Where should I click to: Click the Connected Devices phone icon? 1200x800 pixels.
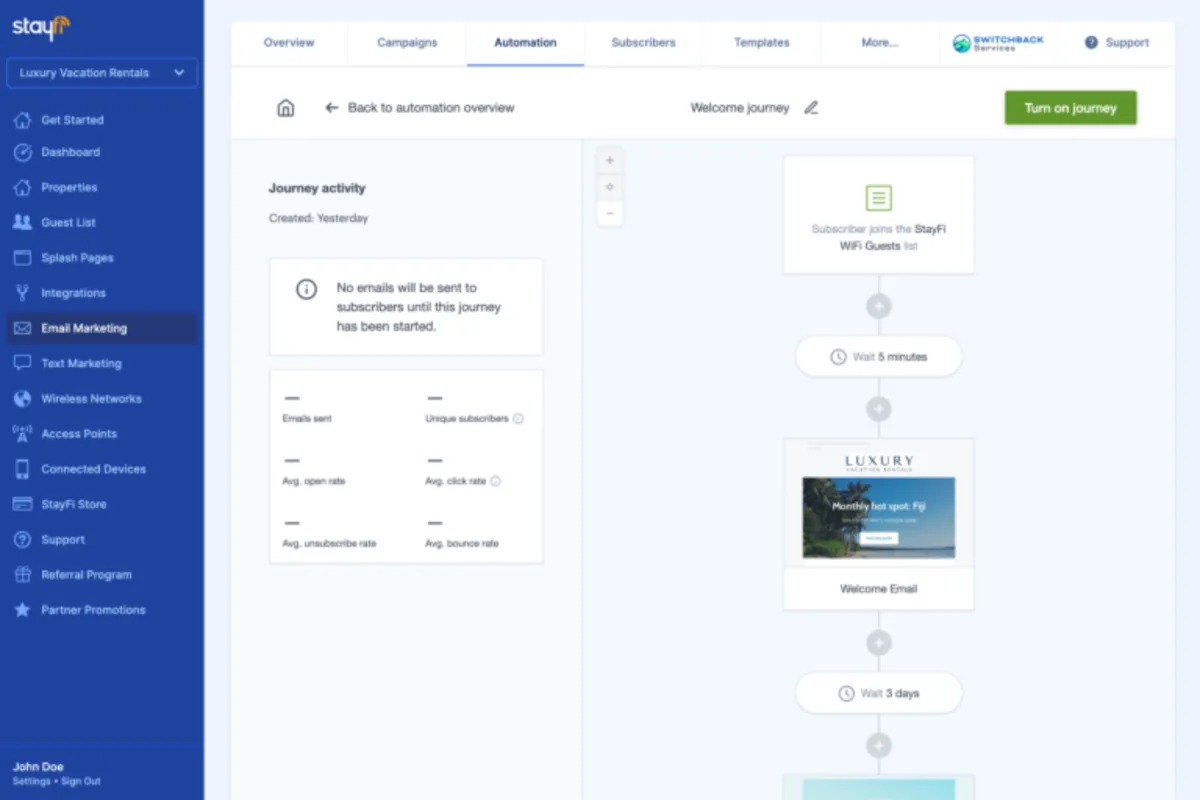[22, 469]
